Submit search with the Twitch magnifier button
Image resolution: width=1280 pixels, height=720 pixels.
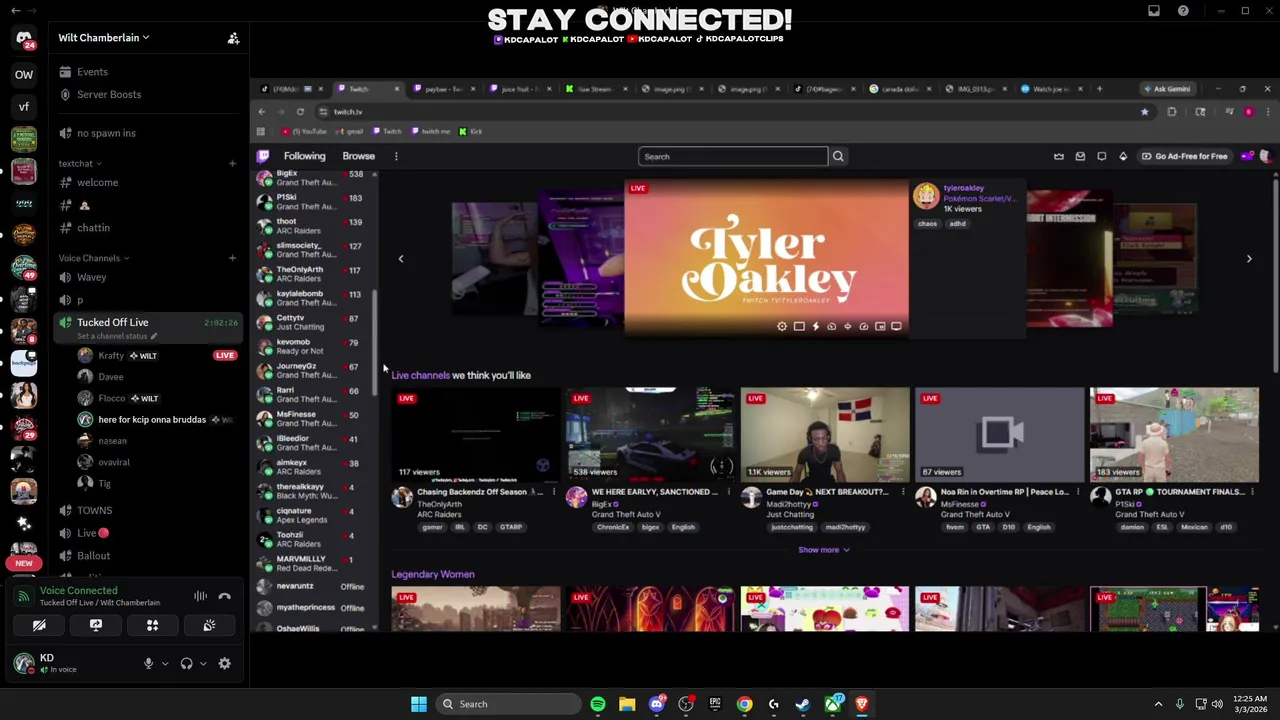[838, 156]
